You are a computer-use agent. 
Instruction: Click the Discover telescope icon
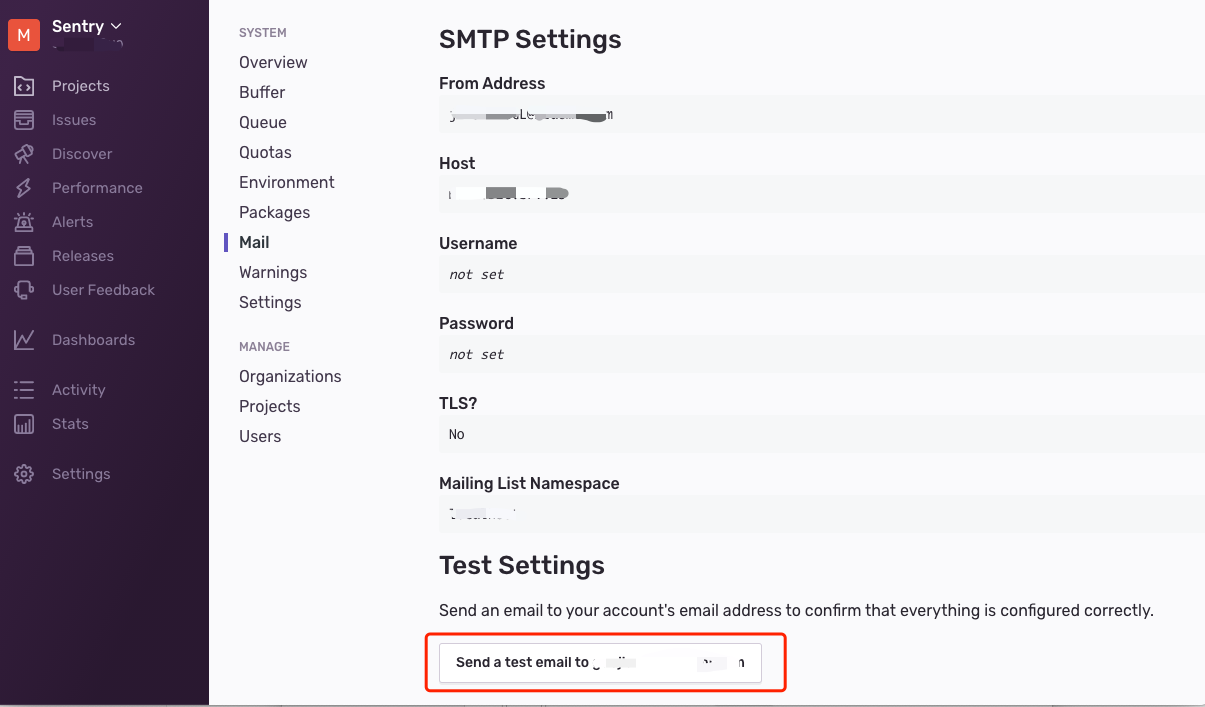[x=24, y=154]
